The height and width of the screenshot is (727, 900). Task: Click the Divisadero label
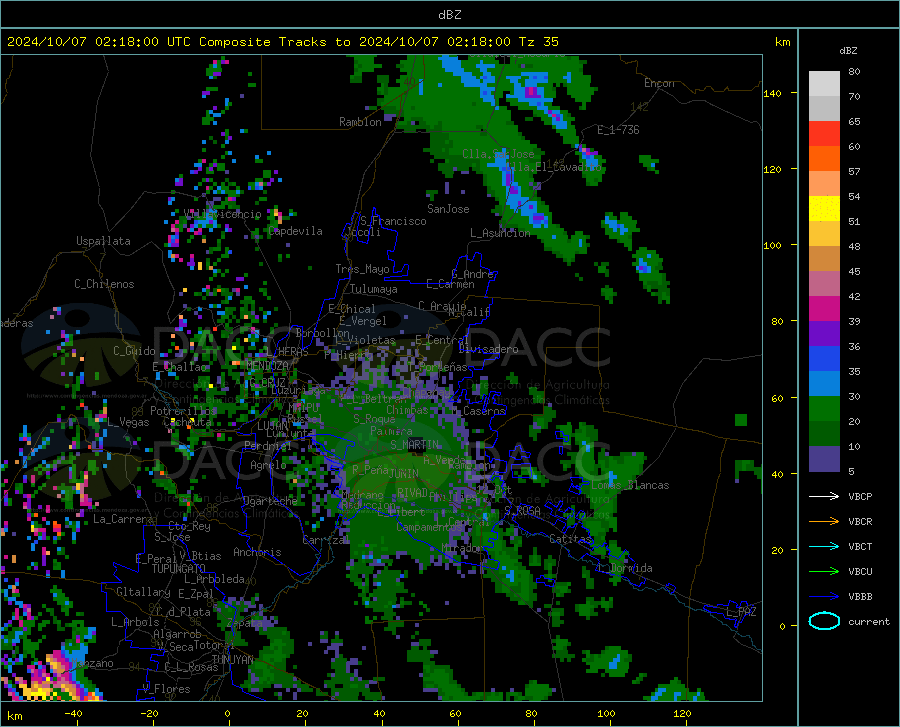(488, 349)
